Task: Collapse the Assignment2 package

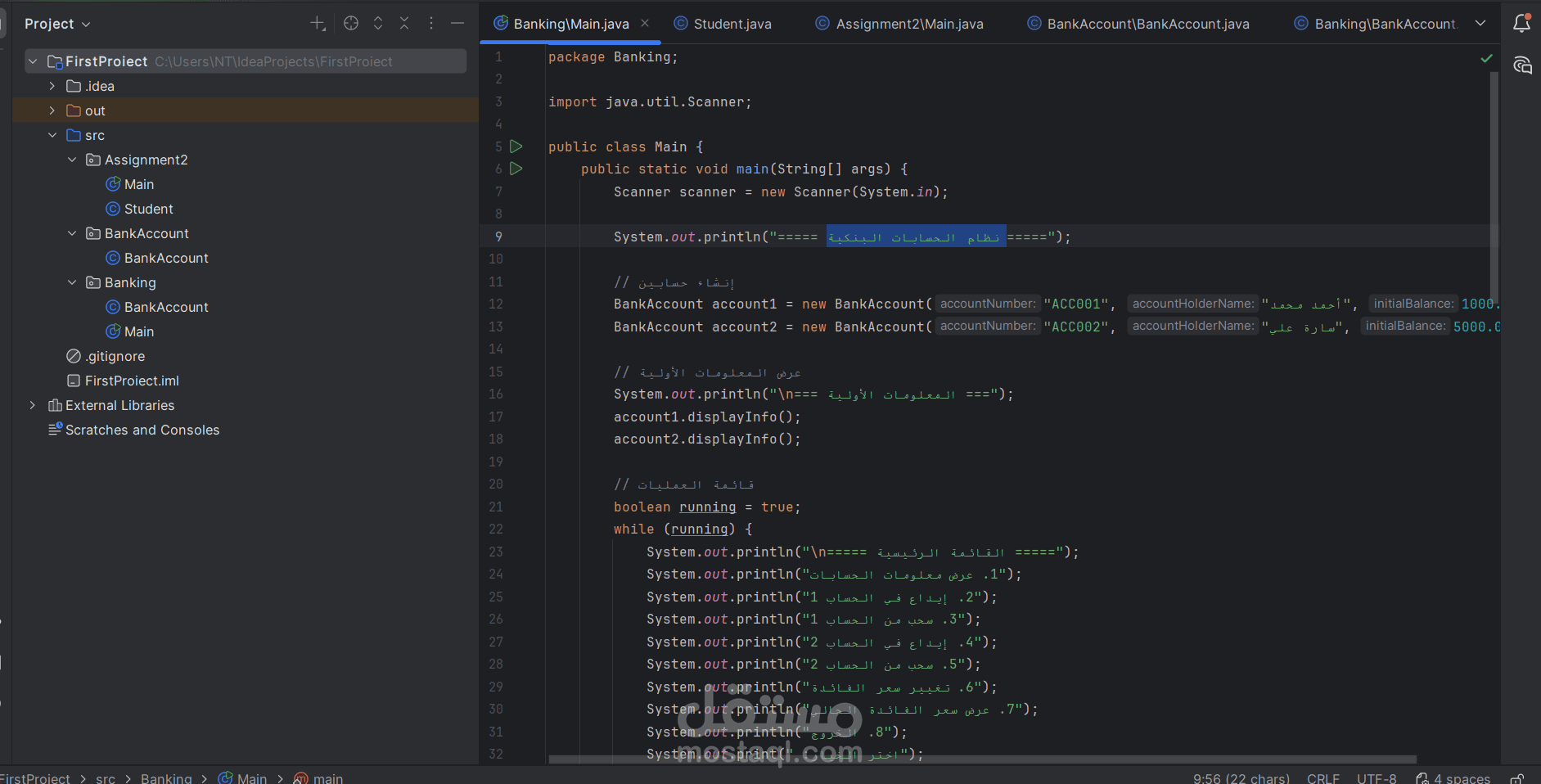Action: tap(72, 160)
